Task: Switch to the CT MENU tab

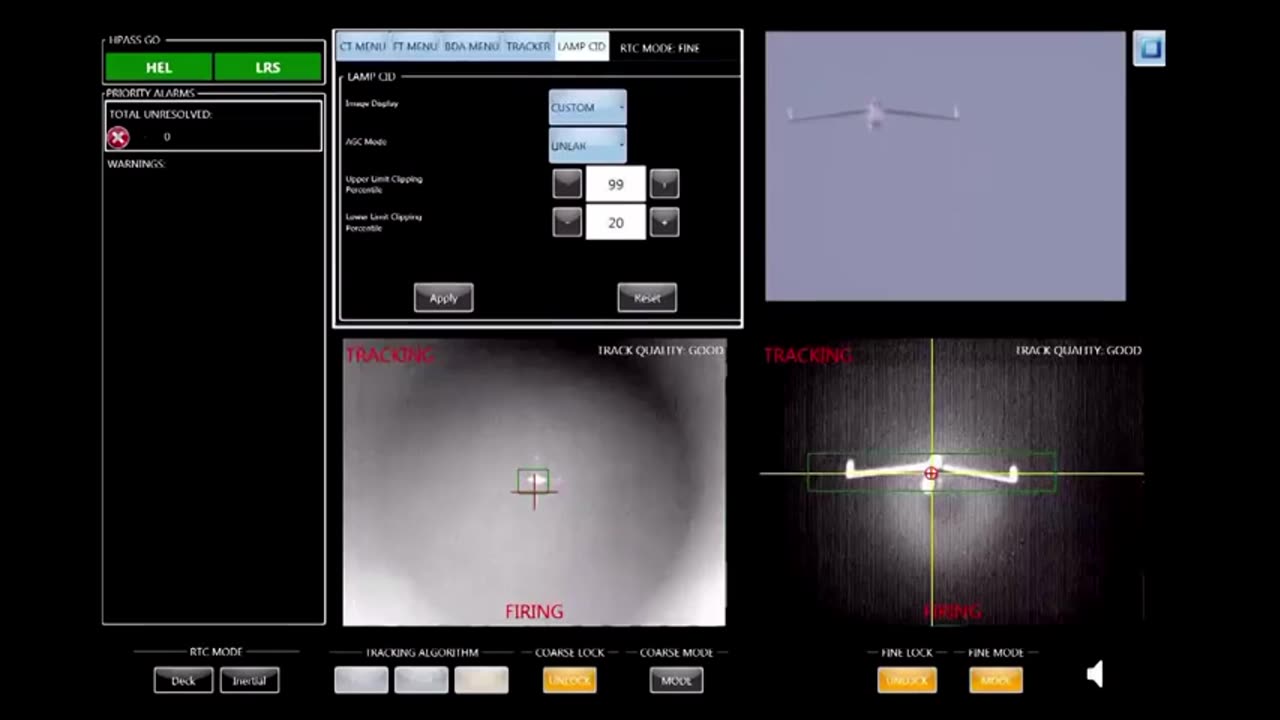Action: 362,47
